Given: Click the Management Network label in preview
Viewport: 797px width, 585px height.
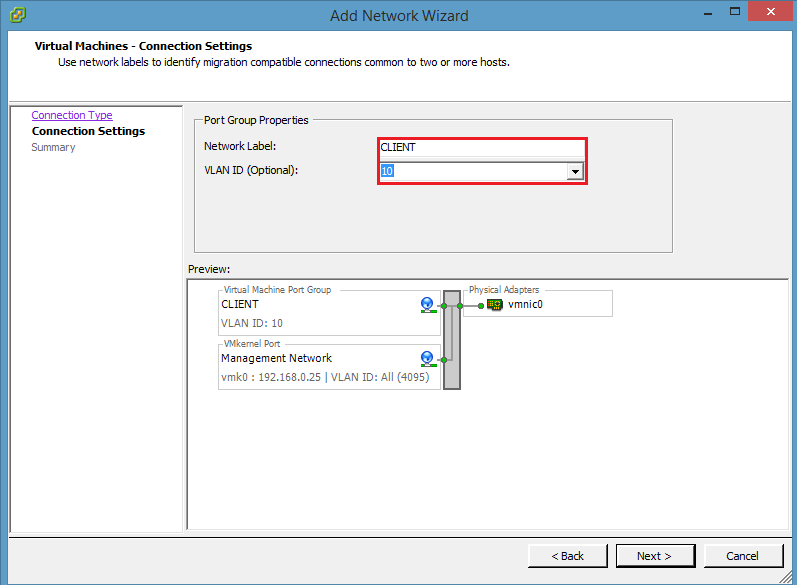Looking at the screenshot, I should click(x=276, y=358).
